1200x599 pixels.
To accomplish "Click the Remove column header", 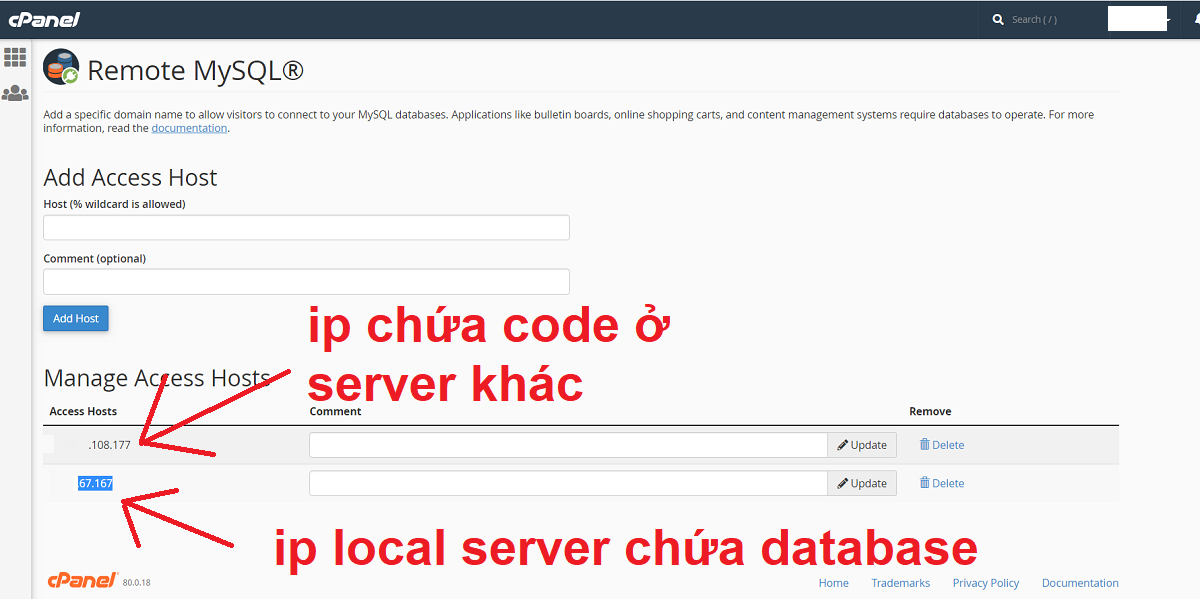I will pos(930,411).
